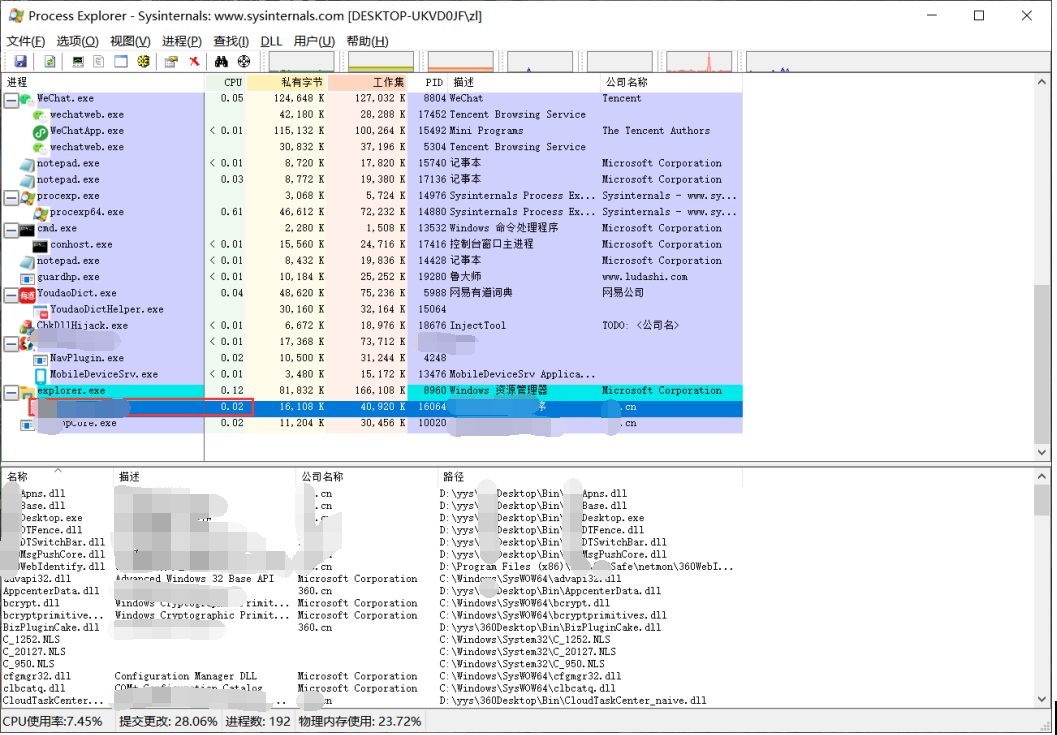Click the NavPlugin.exe process icon
This screenshot has width=1057, height=735.
[x=40, y=359]
